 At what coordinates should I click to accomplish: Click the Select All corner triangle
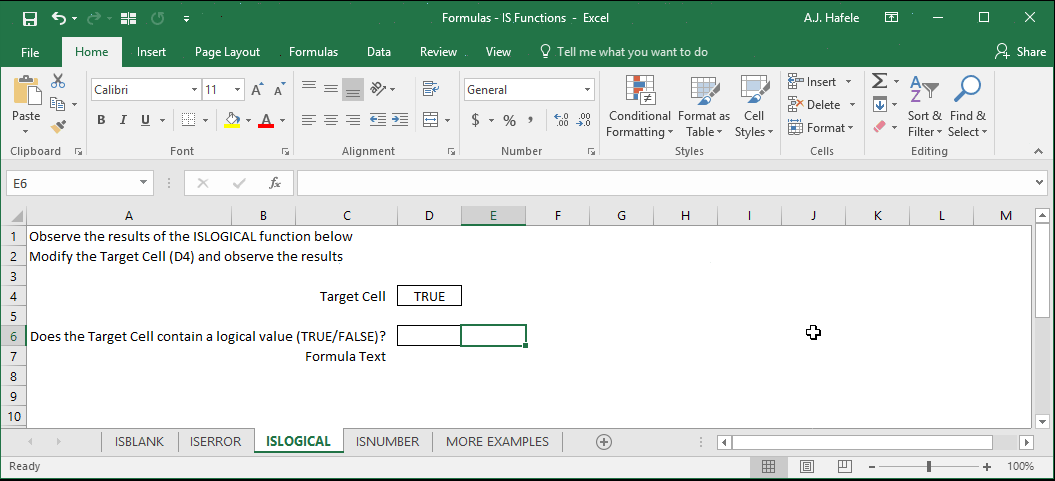click(15, 216)
